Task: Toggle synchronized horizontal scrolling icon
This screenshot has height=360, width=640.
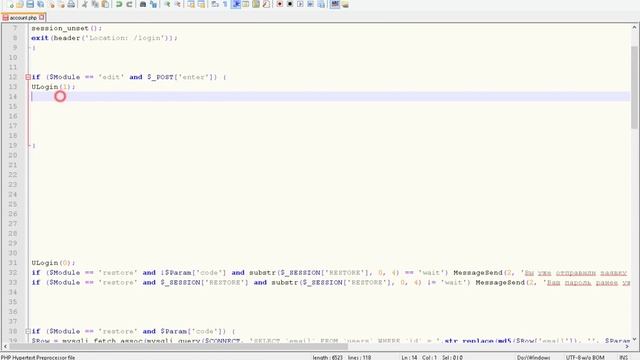Action: tap(201, 4)
